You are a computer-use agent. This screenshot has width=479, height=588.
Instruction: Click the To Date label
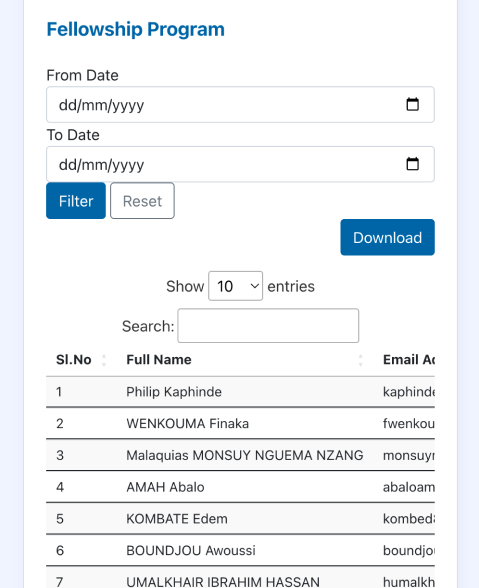[73, 135]
